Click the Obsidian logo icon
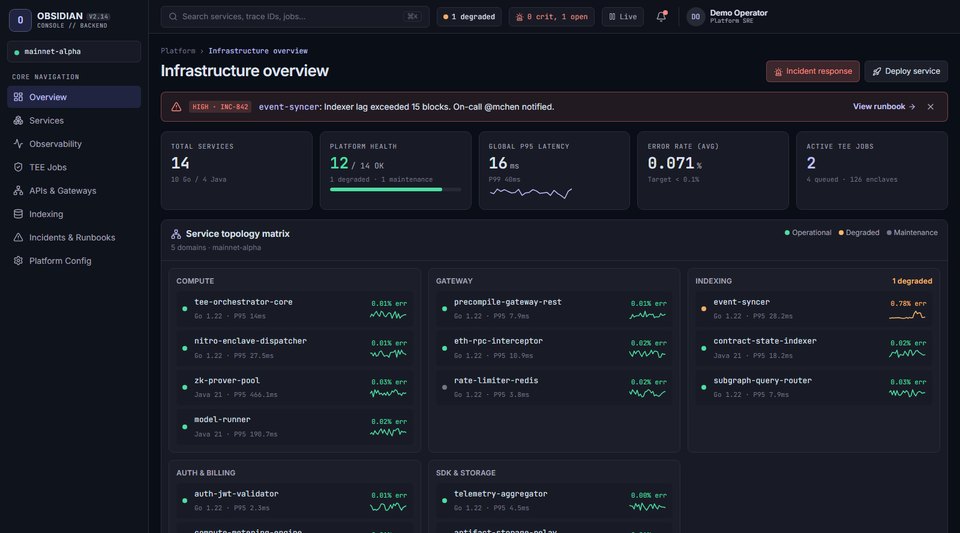 [x=20, y=20]
